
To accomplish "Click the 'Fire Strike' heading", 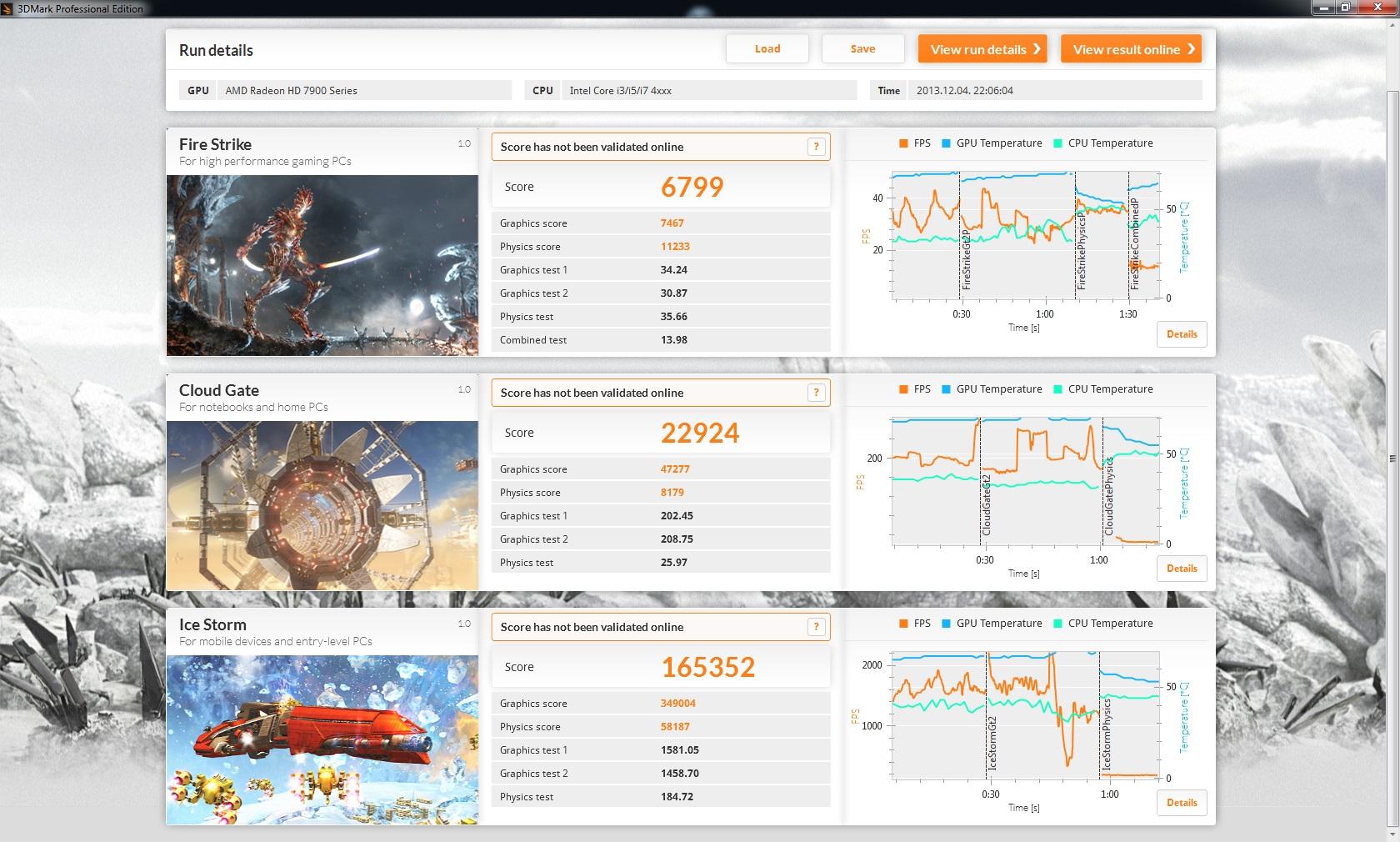I will (x=215, y=144).
